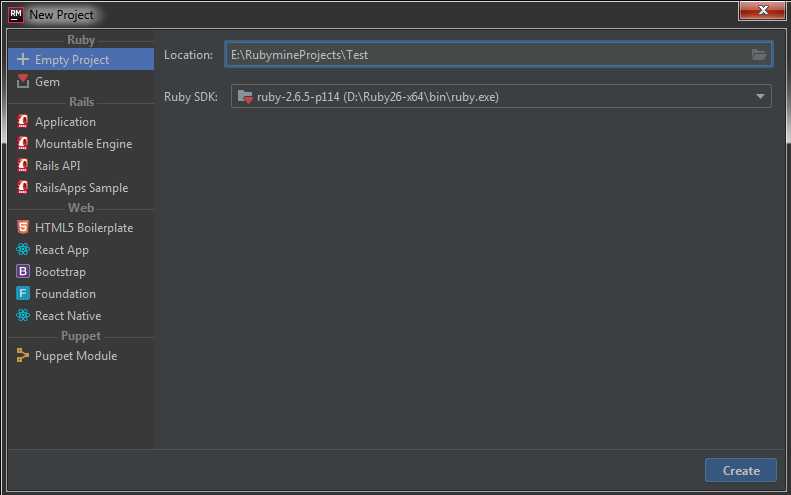Choose RailsApps Sample label
Screen dimensions: 791x495
click(x=81, y=188)
